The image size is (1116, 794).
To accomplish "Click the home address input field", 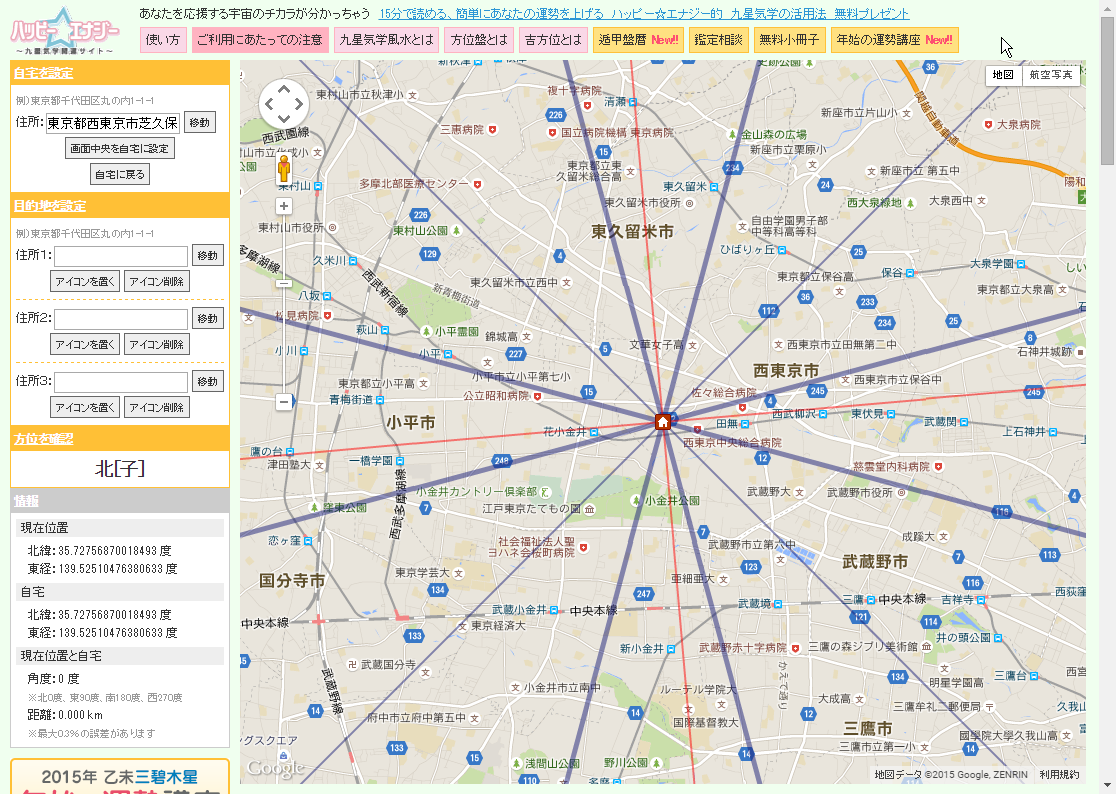I will (113, 123).
